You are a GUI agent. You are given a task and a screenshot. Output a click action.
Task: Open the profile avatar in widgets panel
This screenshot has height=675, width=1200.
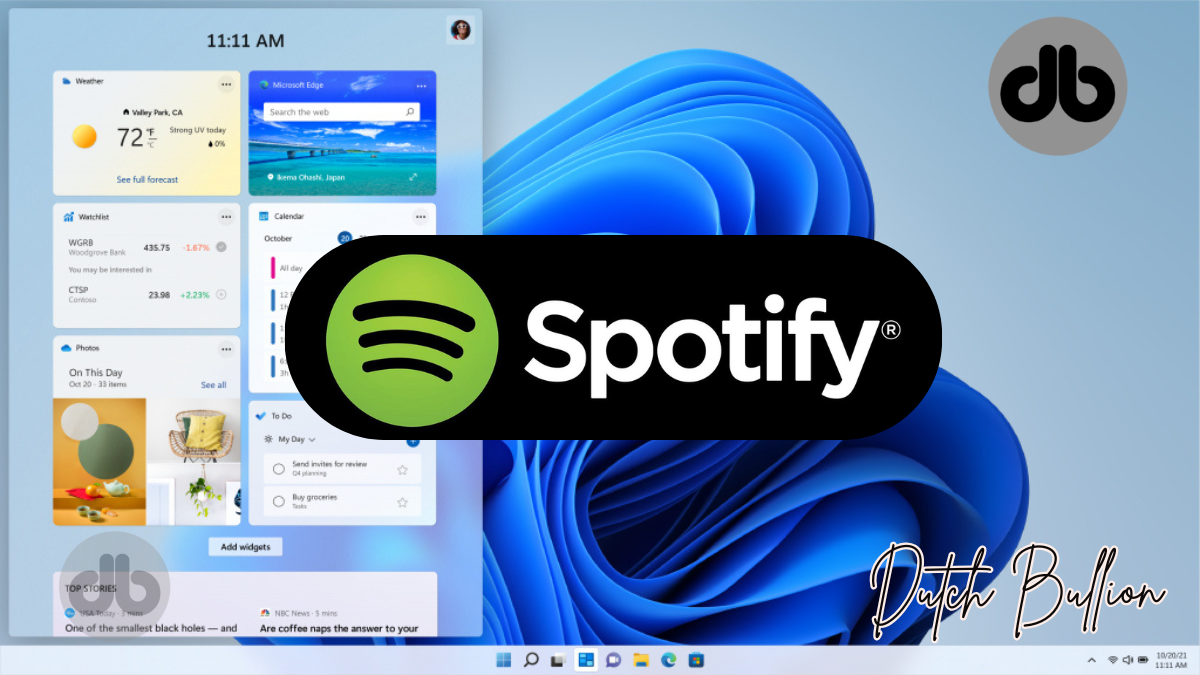click(x=460, y=30)
